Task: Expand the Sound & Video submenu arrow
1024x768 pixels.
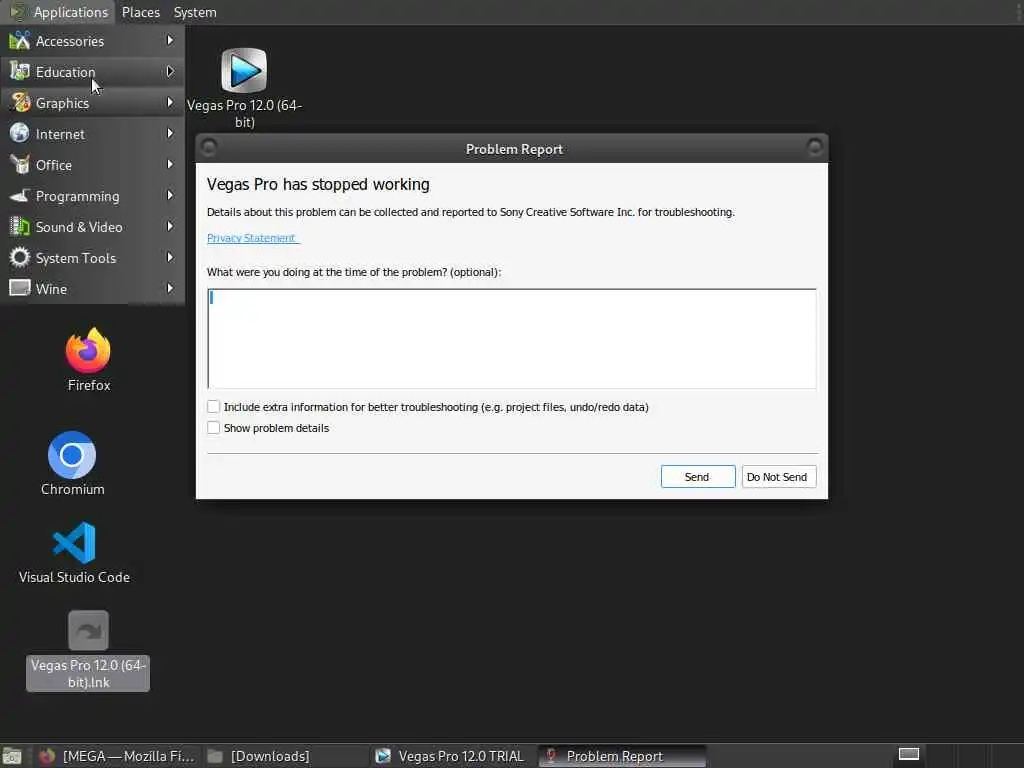Action: (170, 227)
